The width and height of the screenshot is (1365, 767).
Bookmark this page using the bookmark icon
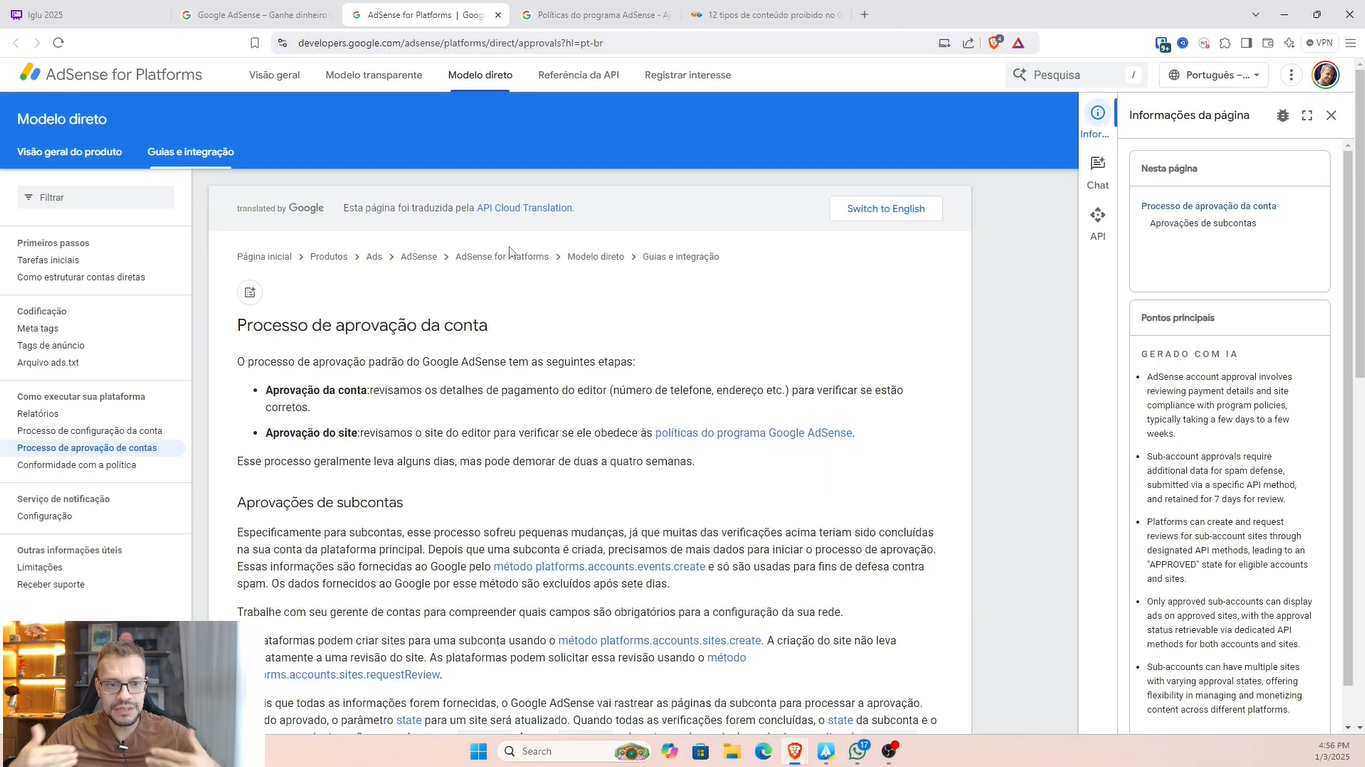click(x=255, y=43)
